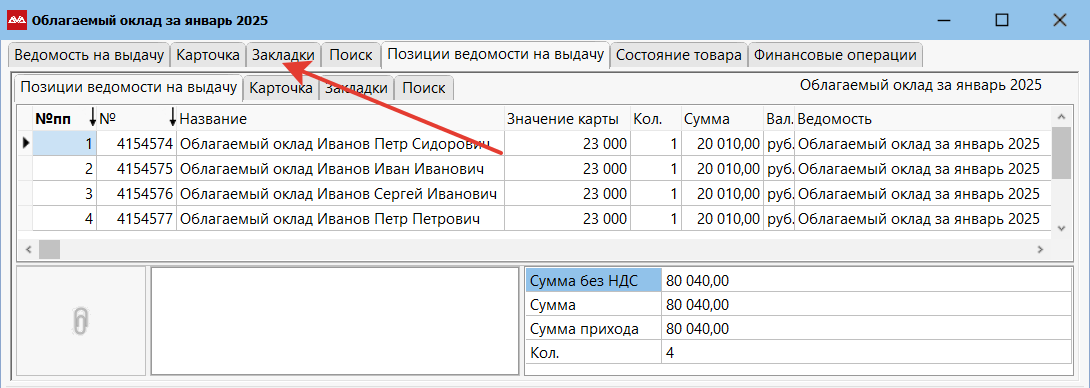Click the sort arrow beside № column

pyautogui.click(x=172, y=119)
